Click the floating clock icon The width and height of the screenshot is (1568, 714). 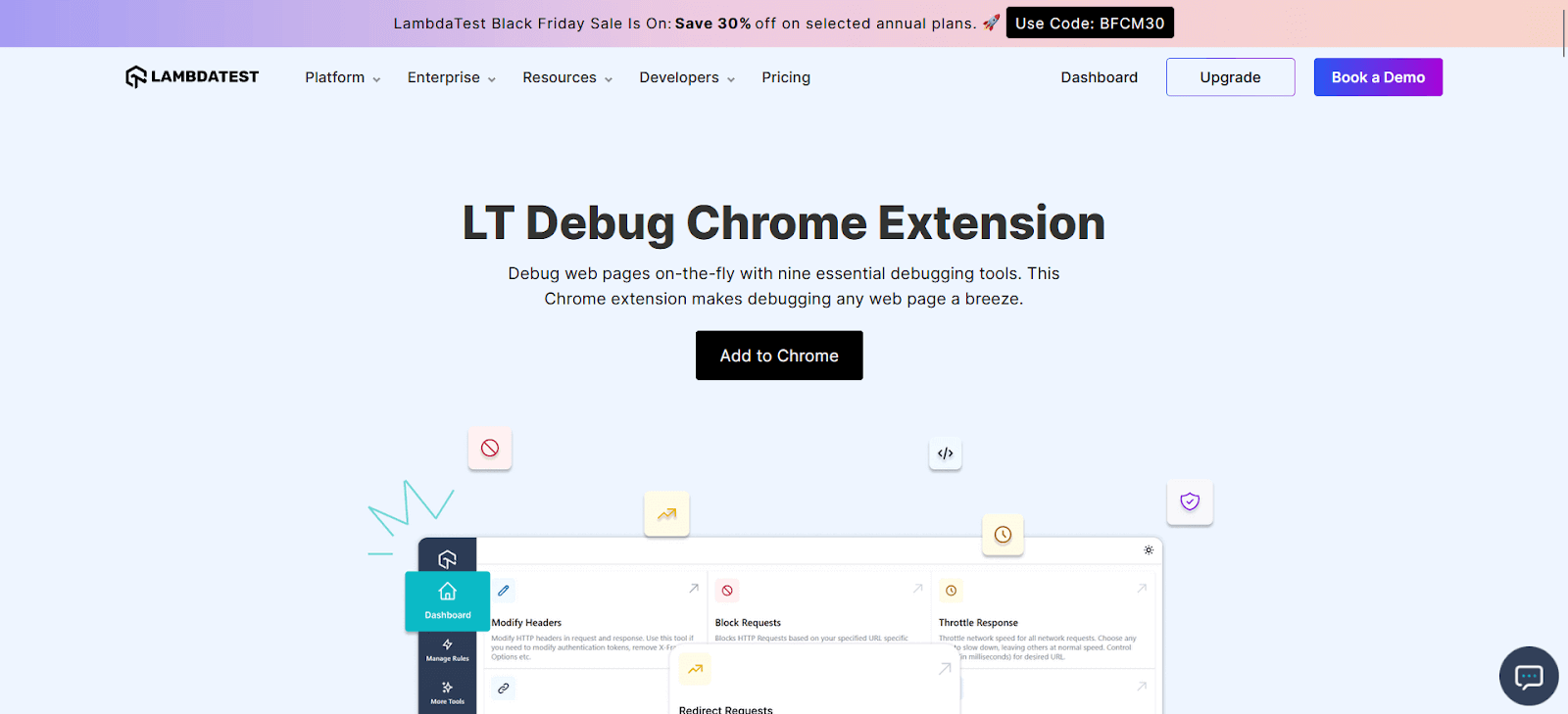[1003, 535]
